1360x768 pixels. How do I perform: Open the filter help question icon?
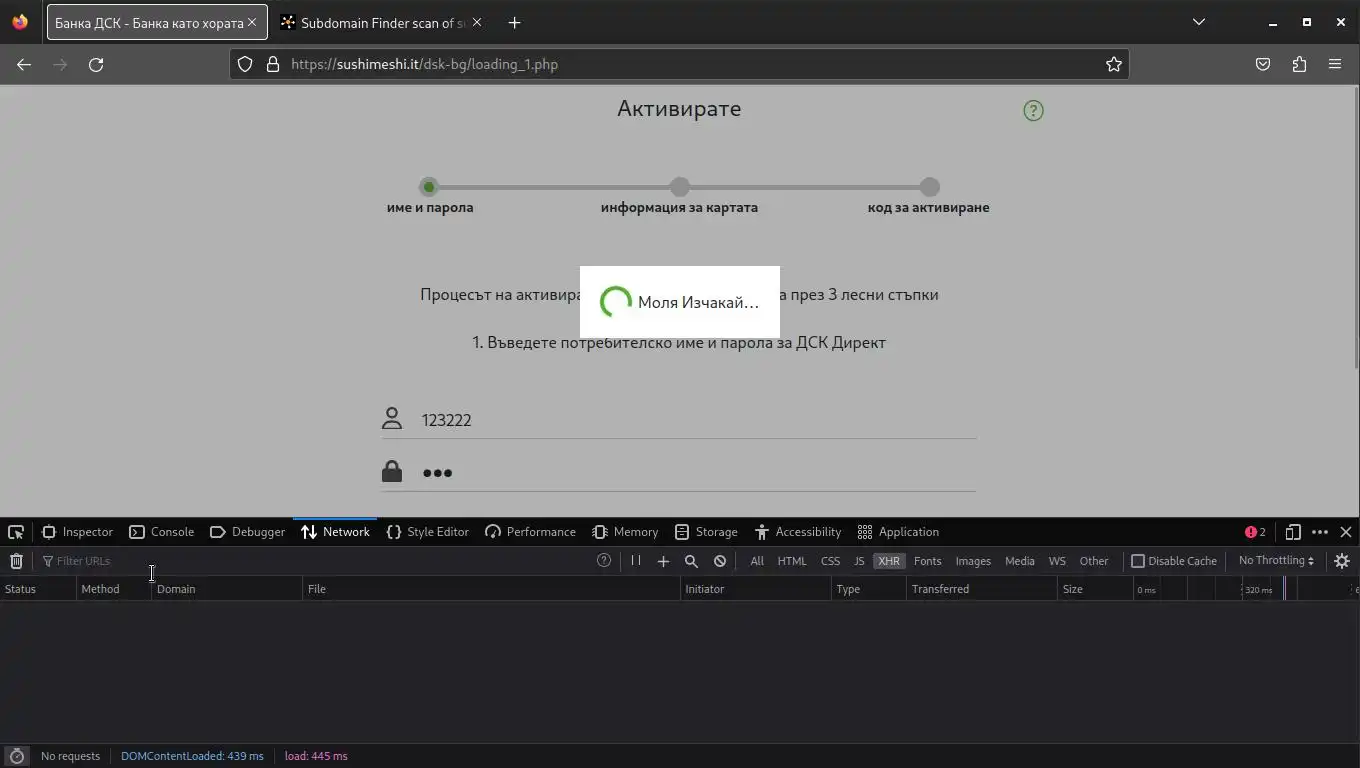[x=604, y=561]
